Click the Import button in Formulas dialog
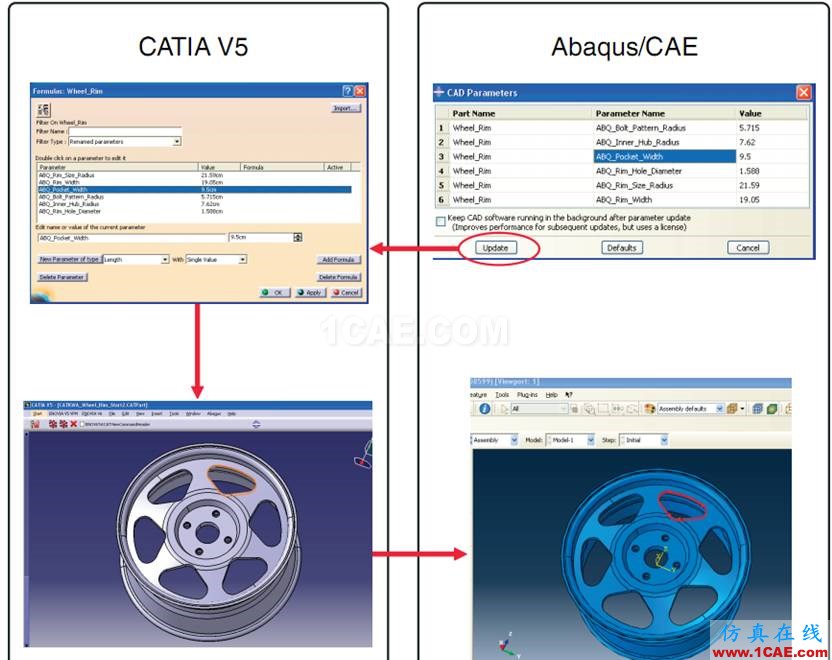 click(346, 108)
